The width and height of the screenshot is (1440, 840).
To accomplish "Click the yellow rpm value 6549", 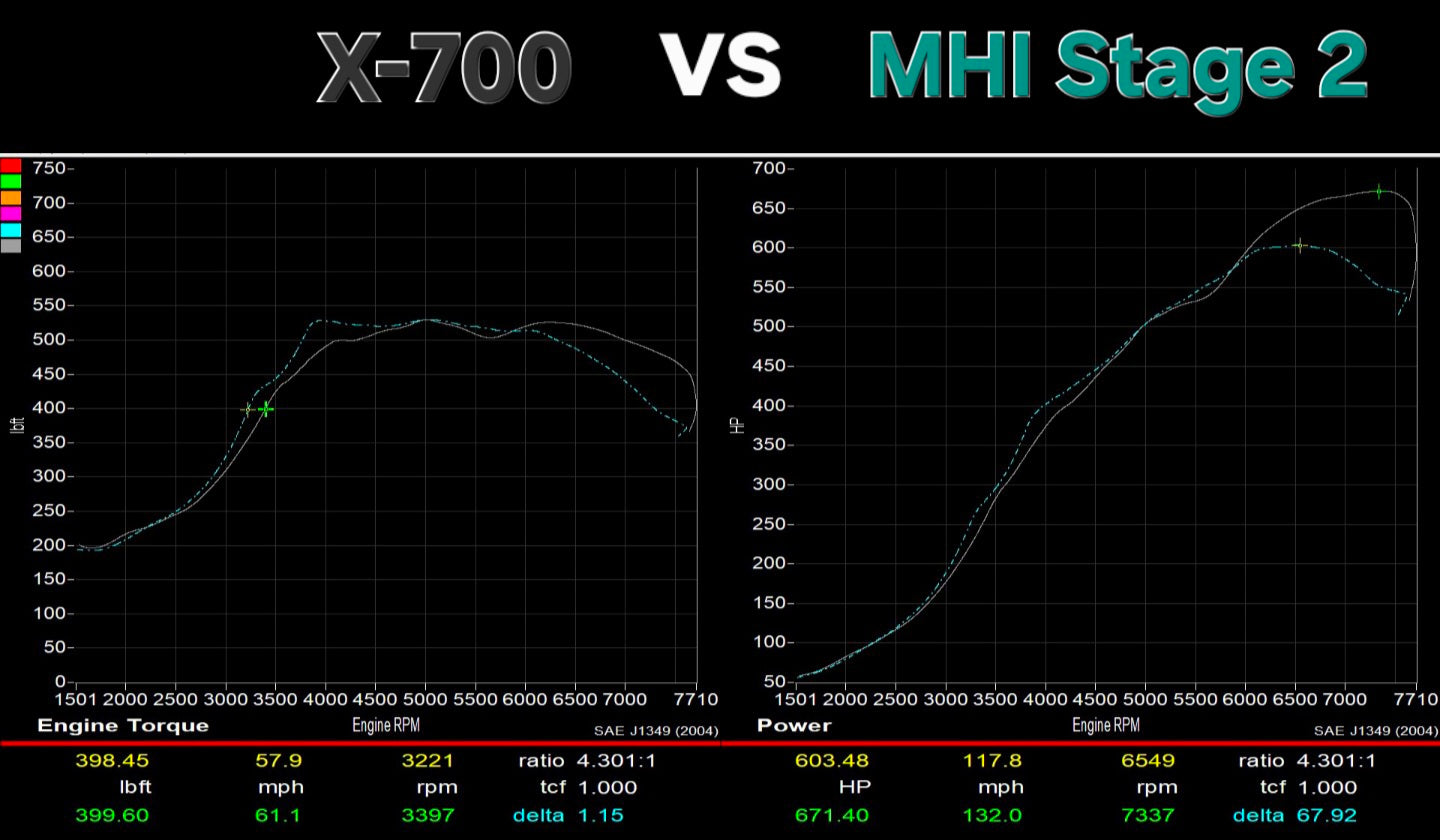I will click(1148, 761).
